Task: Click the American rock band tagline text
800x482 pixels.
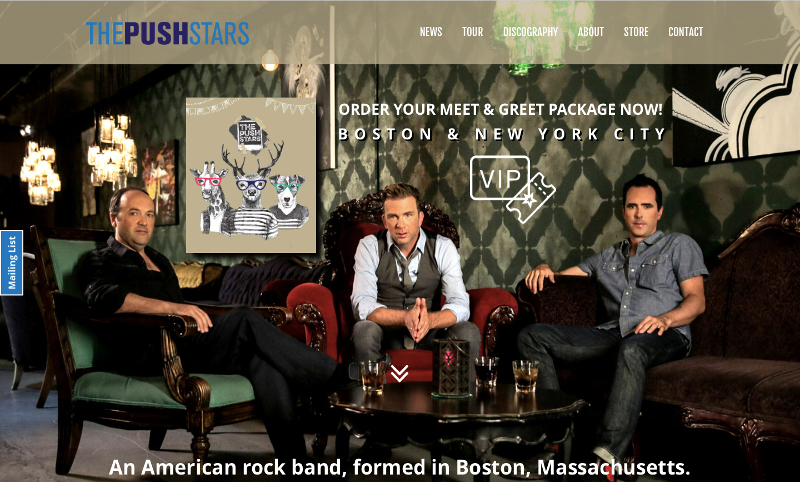Action: [x=399, y=467]
